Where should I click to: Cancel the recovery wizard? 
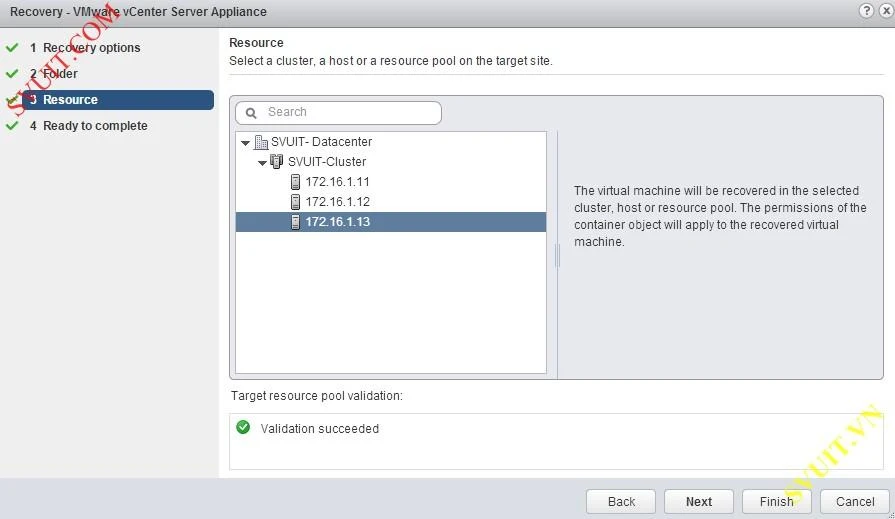(x=854, y=501)
